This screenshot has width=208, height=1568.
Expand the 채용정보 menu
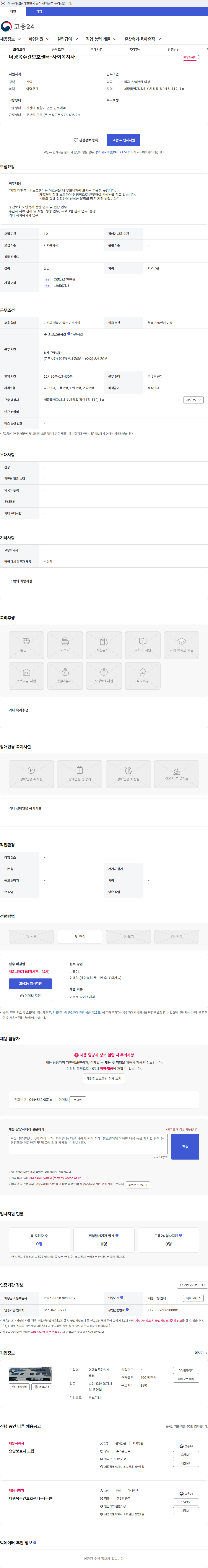(10, 39)
